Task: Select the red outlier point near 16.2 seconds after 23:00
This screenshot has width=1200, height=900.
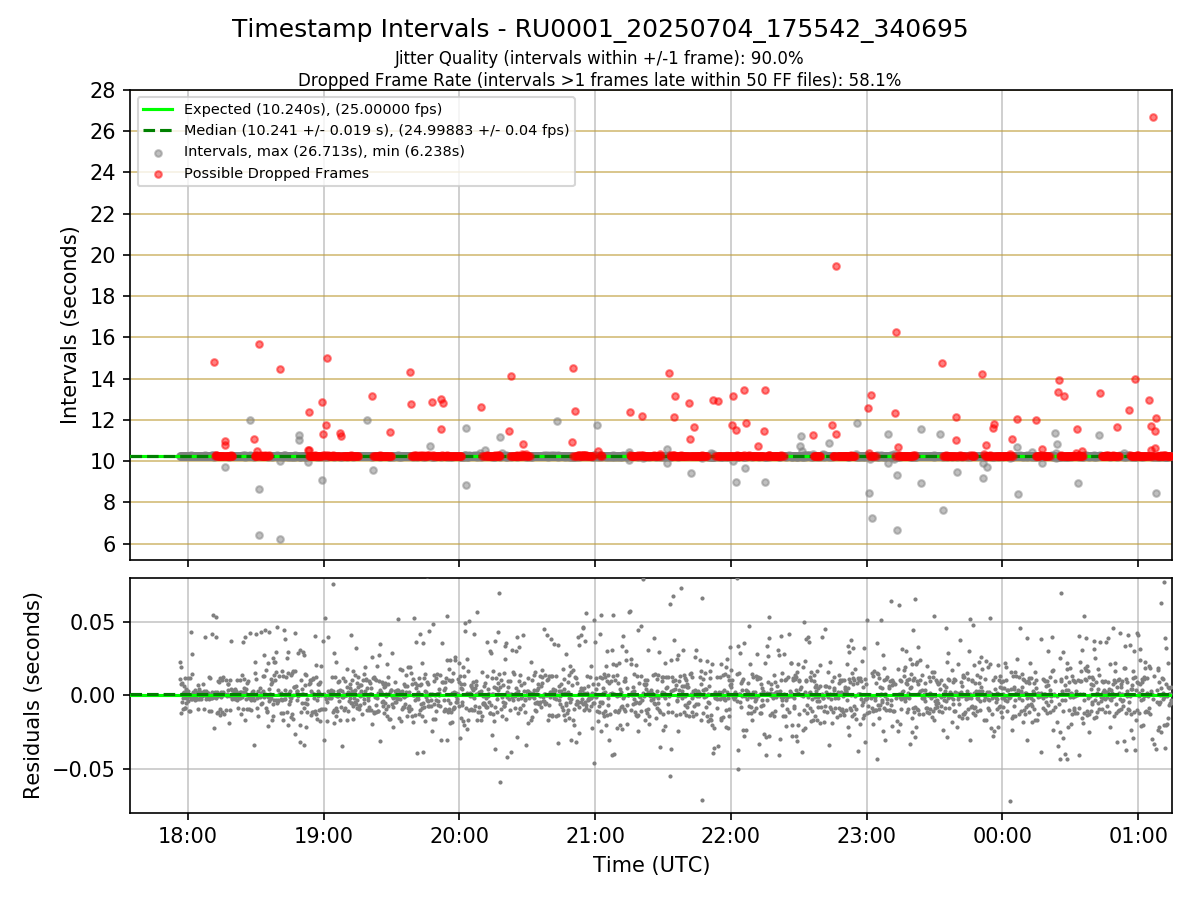Action: tap(896, 332)
